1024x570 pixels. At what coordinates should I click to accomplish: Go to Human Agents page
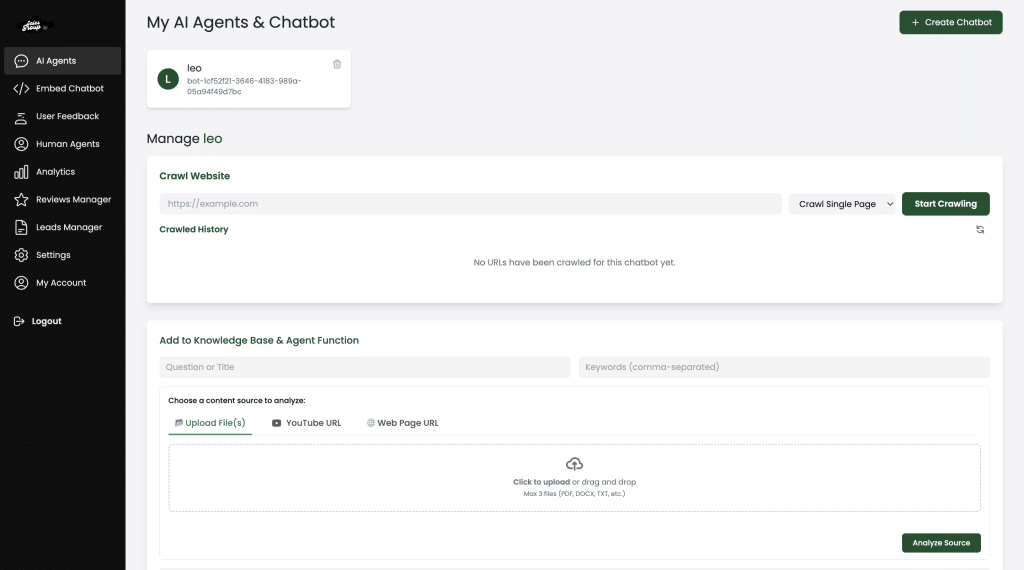(63, 144)
